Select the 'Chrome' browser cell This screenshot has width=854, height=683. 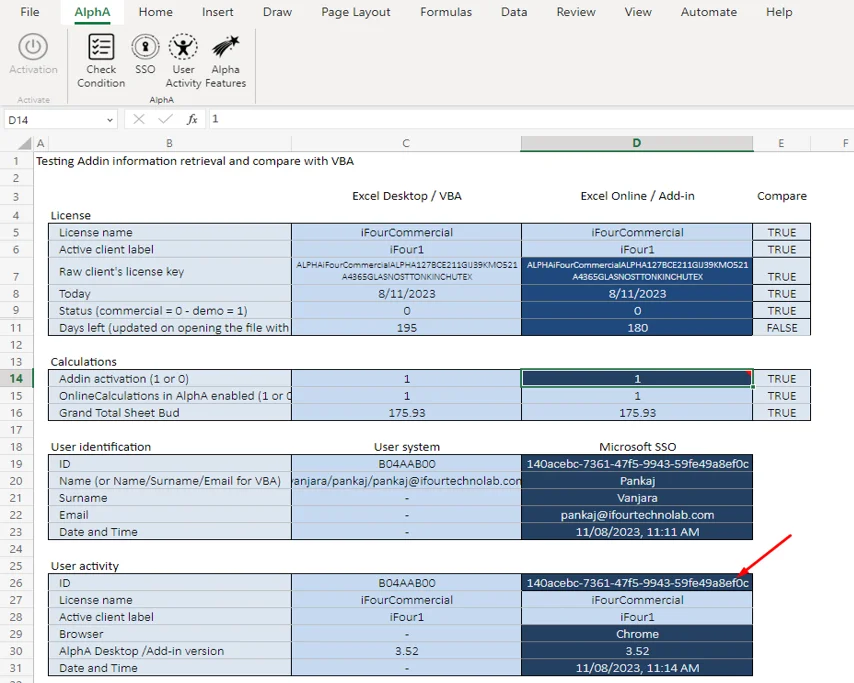click(637, 634)
